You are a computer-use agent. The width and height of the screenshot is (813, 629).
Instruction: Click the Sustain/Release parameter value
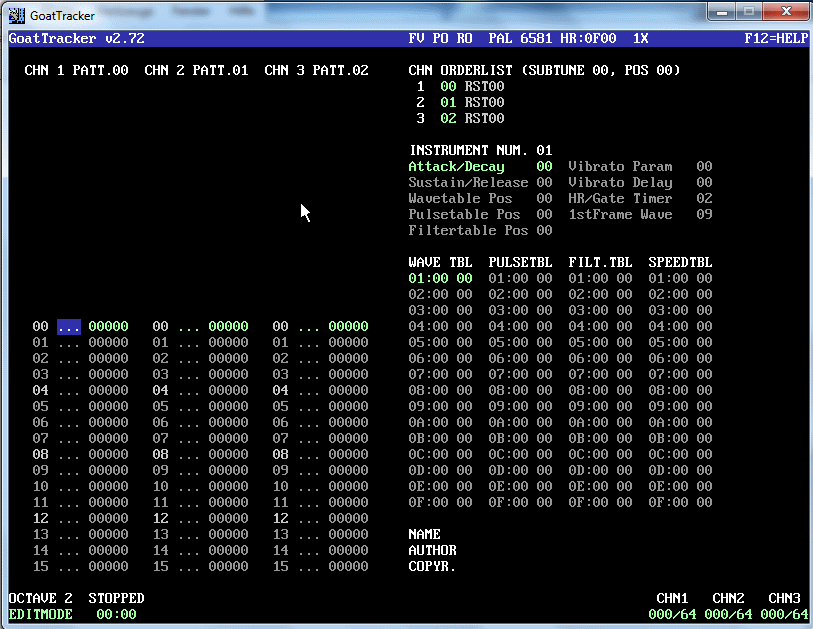(544, 183)
